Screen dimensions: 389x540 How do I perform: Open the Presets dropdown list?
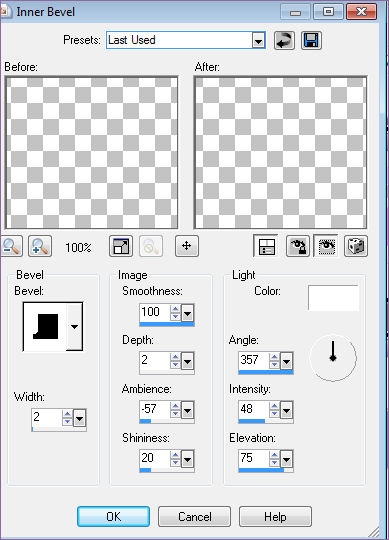[x=258, y=41]
